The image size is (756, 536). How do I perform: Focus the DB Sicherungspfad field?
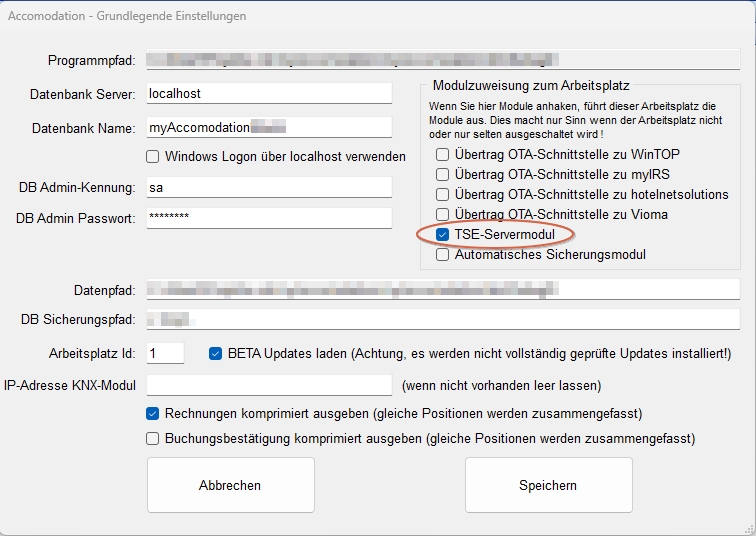(442, 319)
